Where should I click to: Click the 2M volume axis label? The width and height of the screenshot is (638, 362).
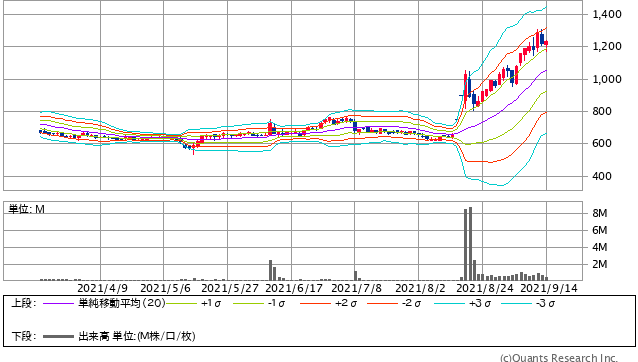click(599, 264)
